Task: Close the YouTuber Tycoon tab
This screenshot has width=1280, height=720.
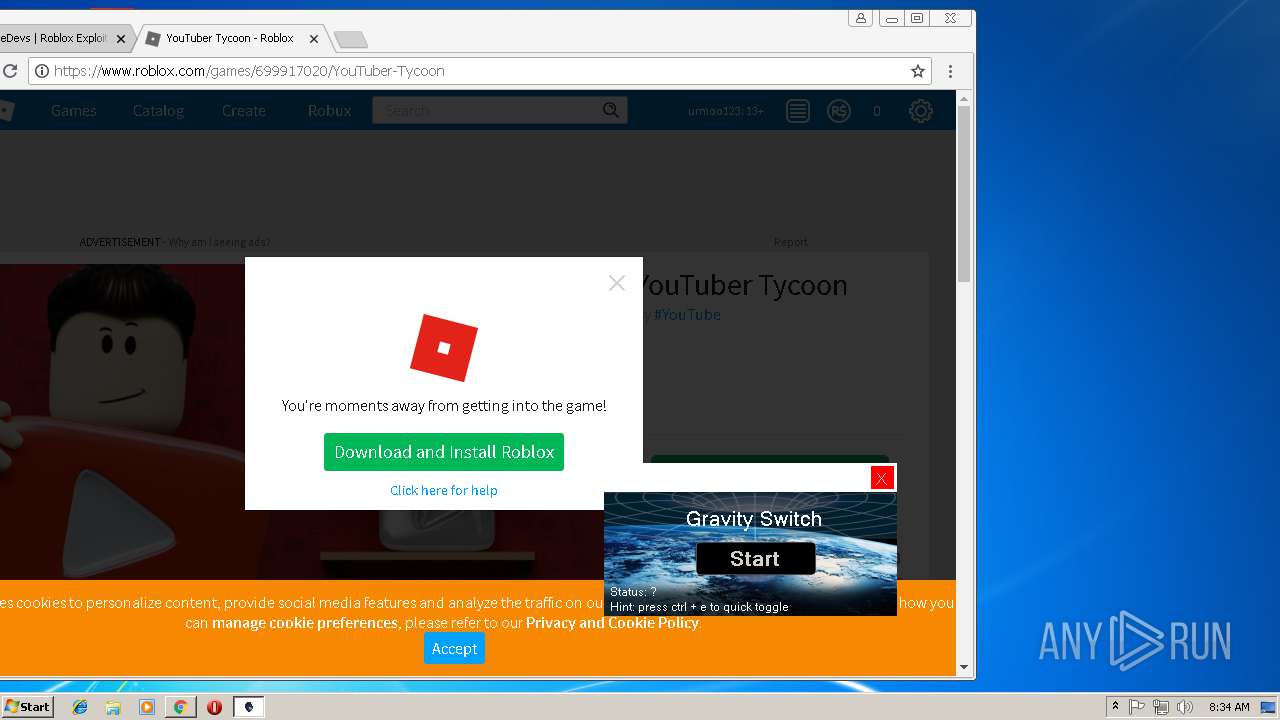Action: 313,39
